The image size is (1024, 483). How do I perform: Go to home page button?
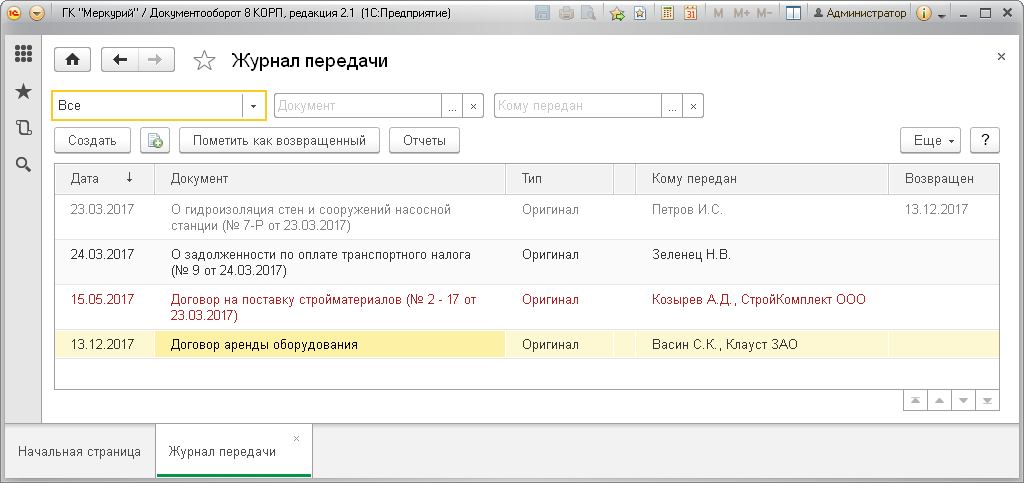pos(72,60)
